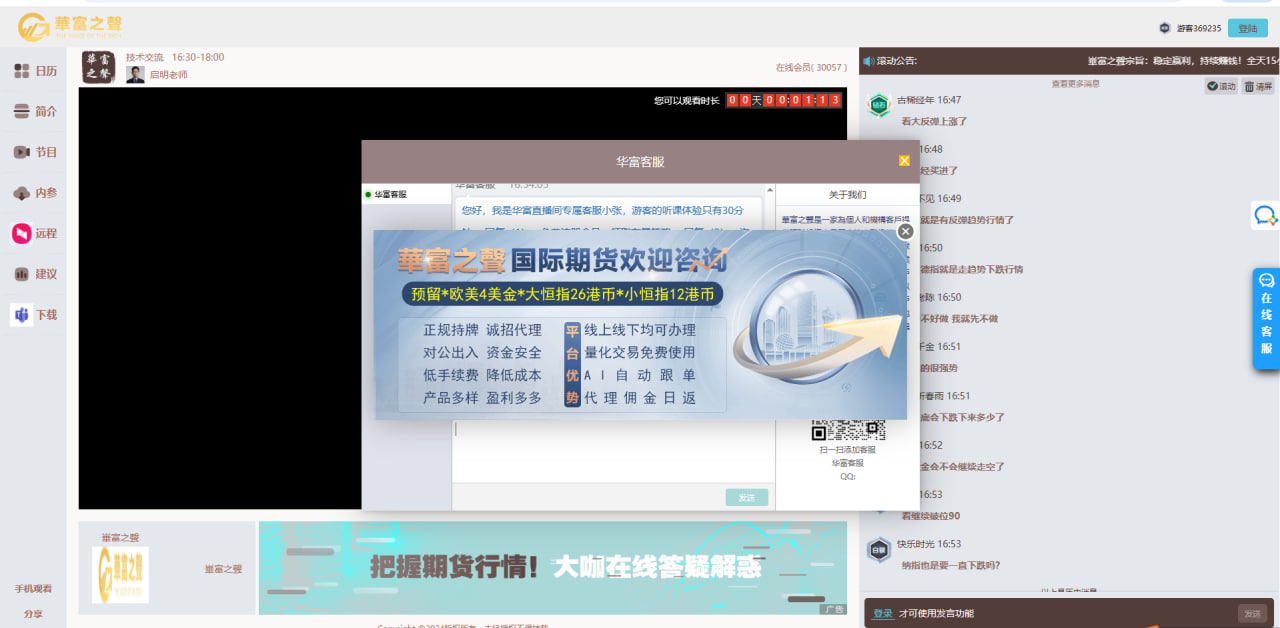Click message 纳指也是要一直下跌吗?
The height and width of the screenshot is (628, 1280).
[950, 565]
